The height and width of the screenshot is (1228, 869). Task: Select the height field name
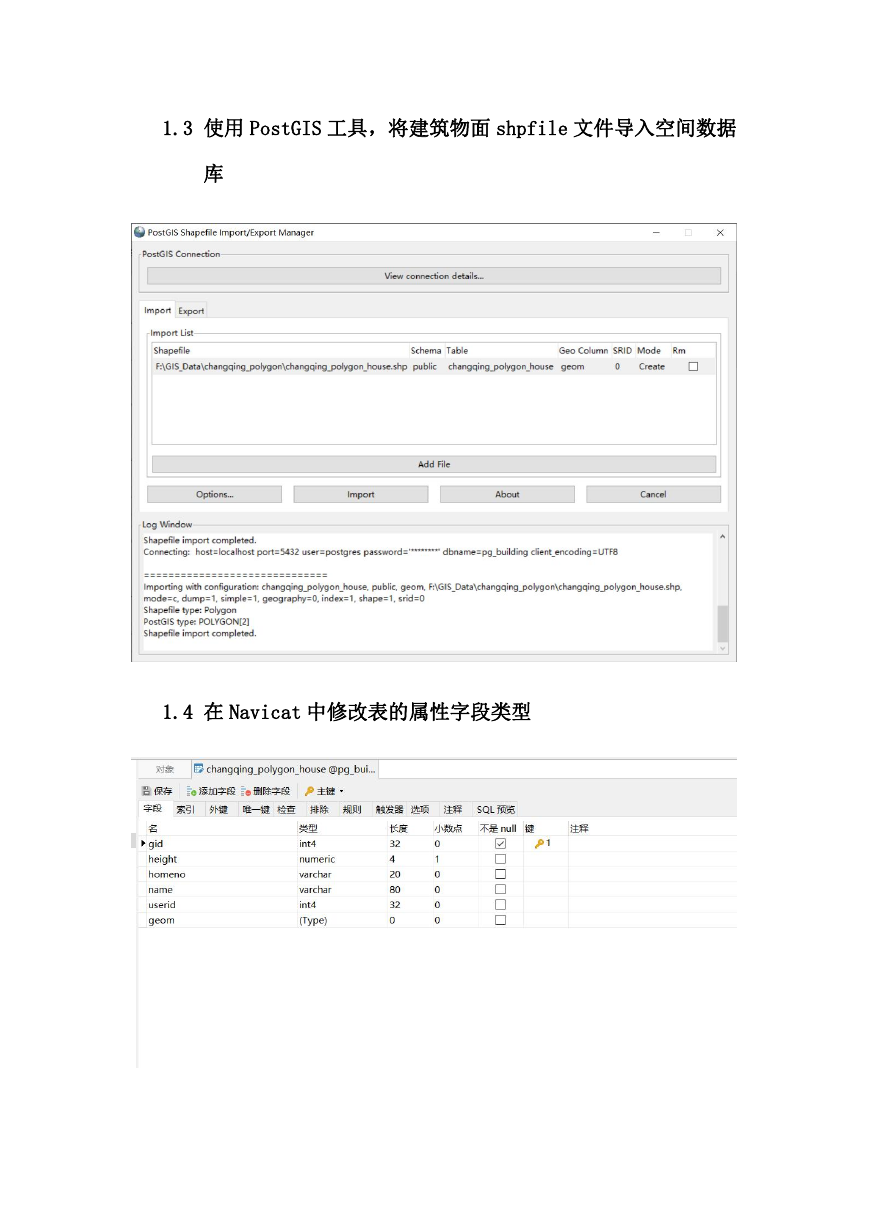tap(163, 859)
